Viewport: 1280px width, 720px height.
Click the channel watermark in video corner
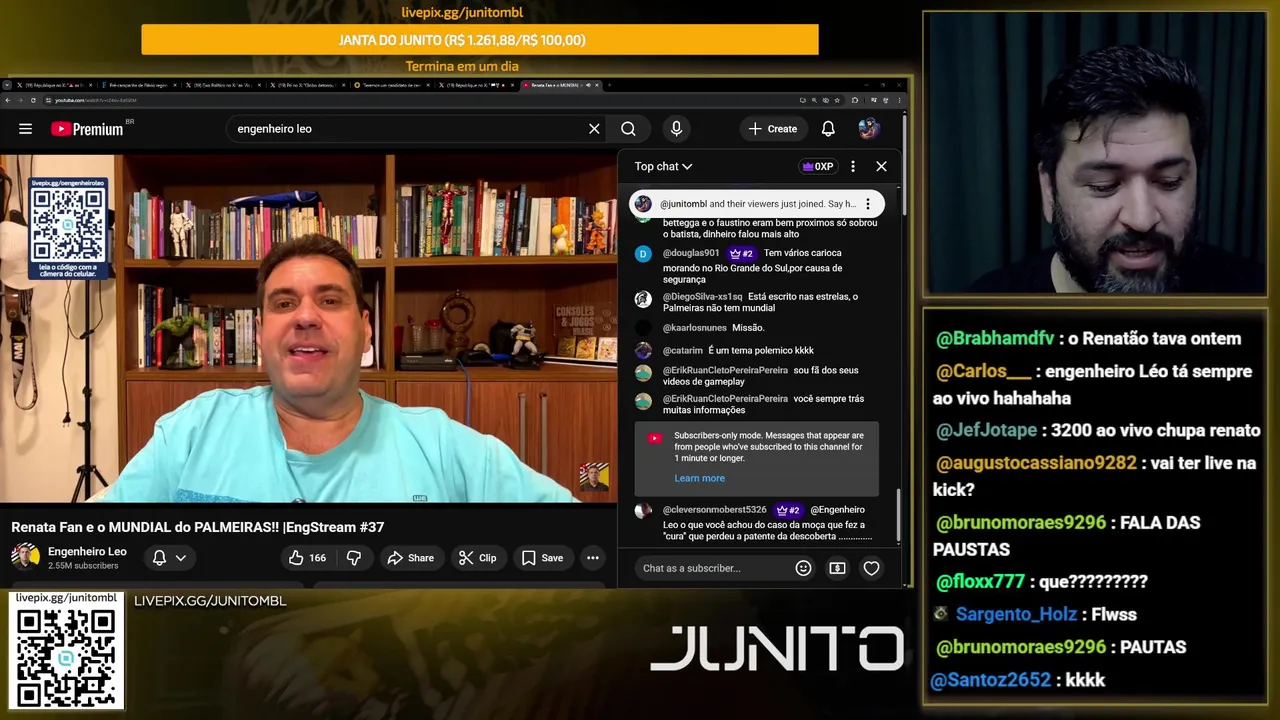594,476
